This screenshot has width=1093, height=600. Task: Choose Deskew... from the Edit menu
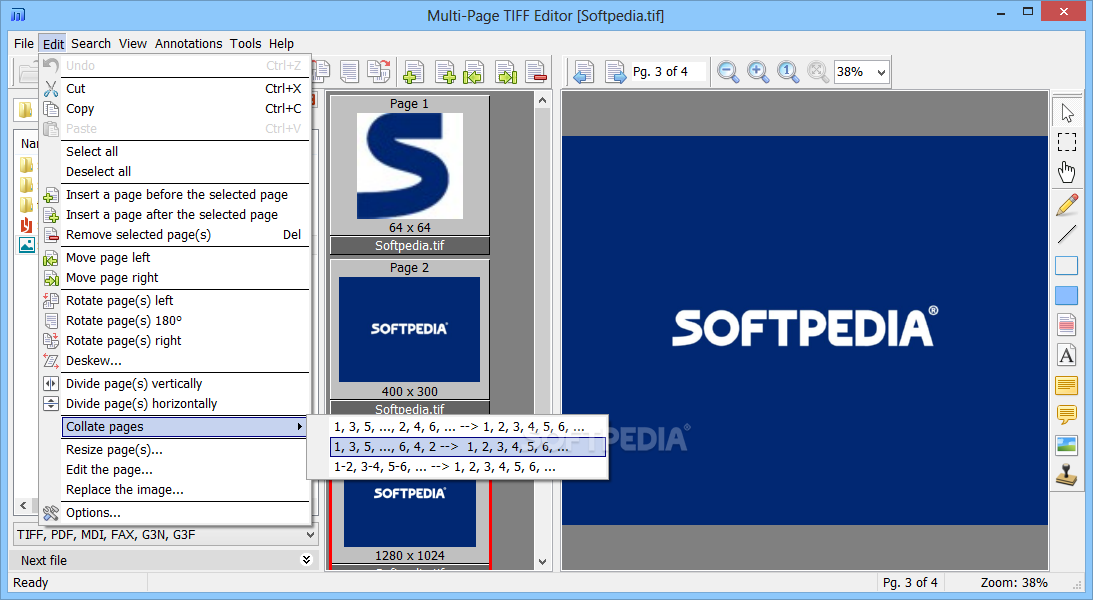point(174,361)
